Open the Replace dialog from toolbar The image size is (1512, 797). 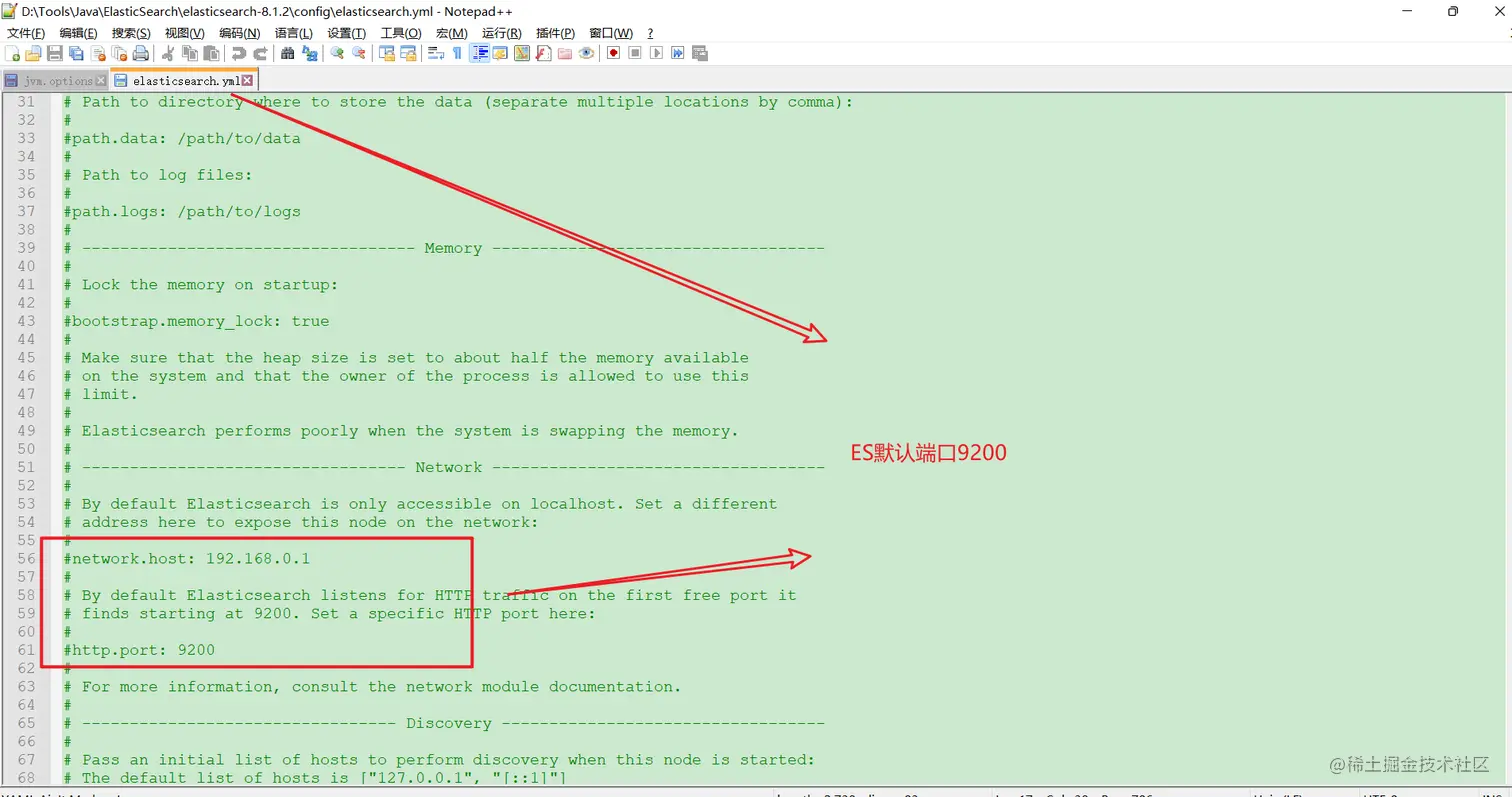(x=310, y=53)
